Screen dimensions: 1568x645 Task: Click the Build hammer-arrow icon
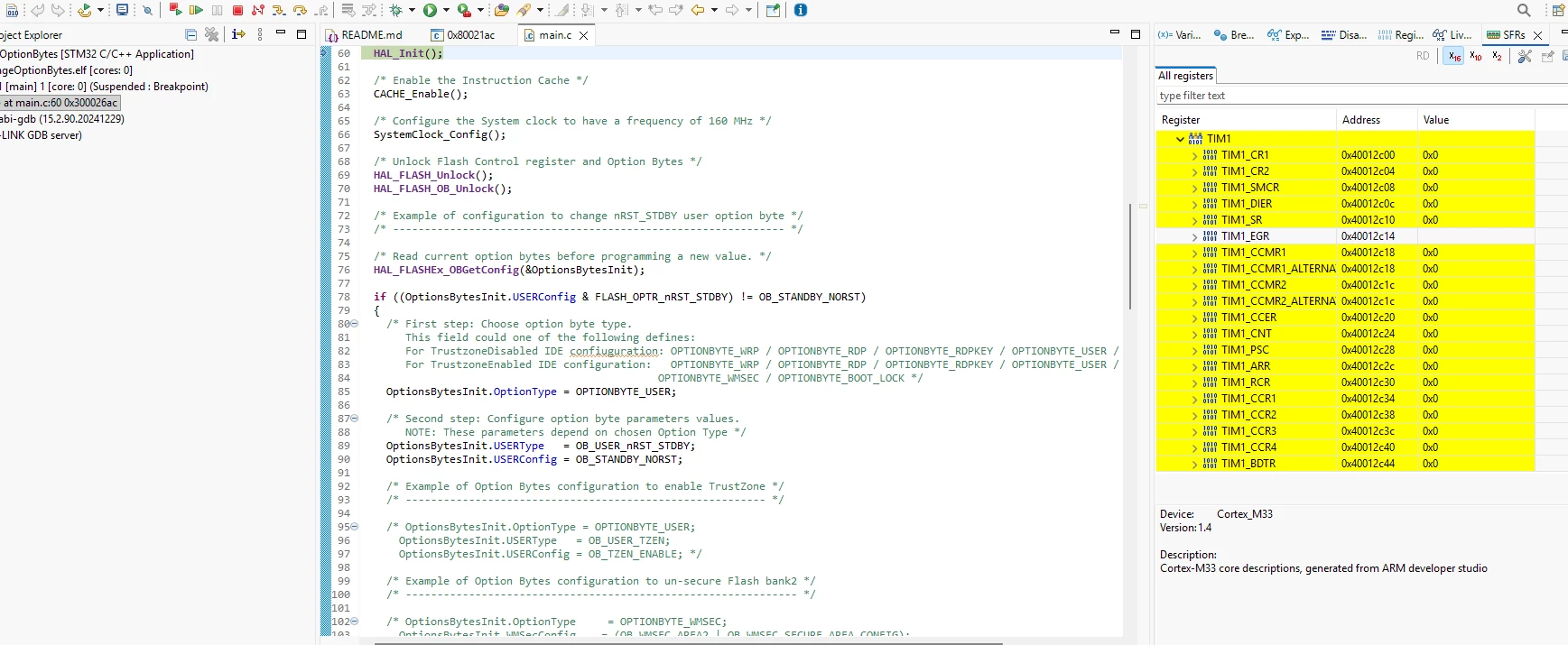84,10
